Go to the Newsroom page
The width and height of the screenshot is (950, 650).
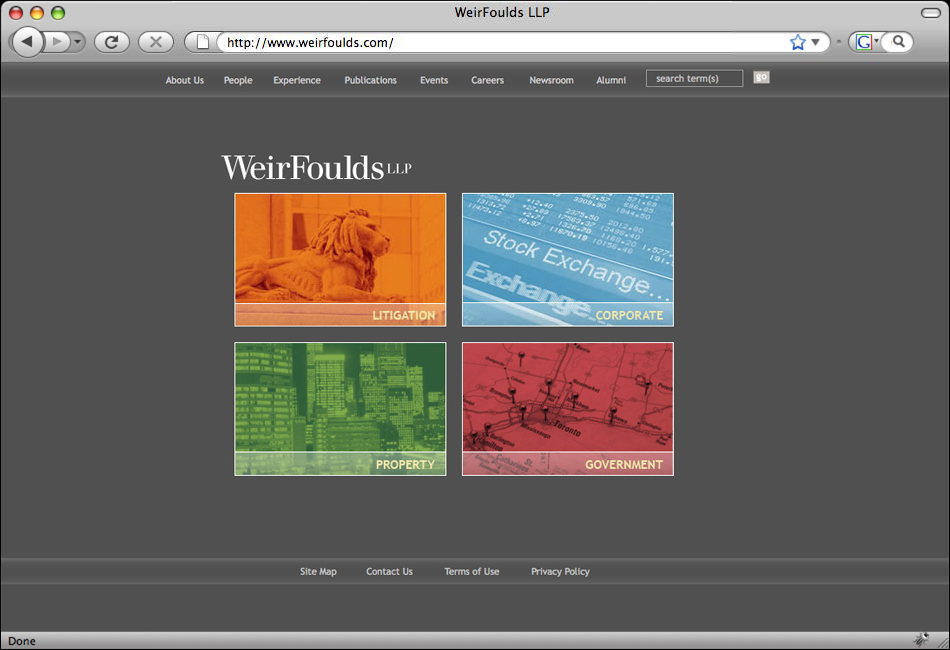tap(551, 80)
